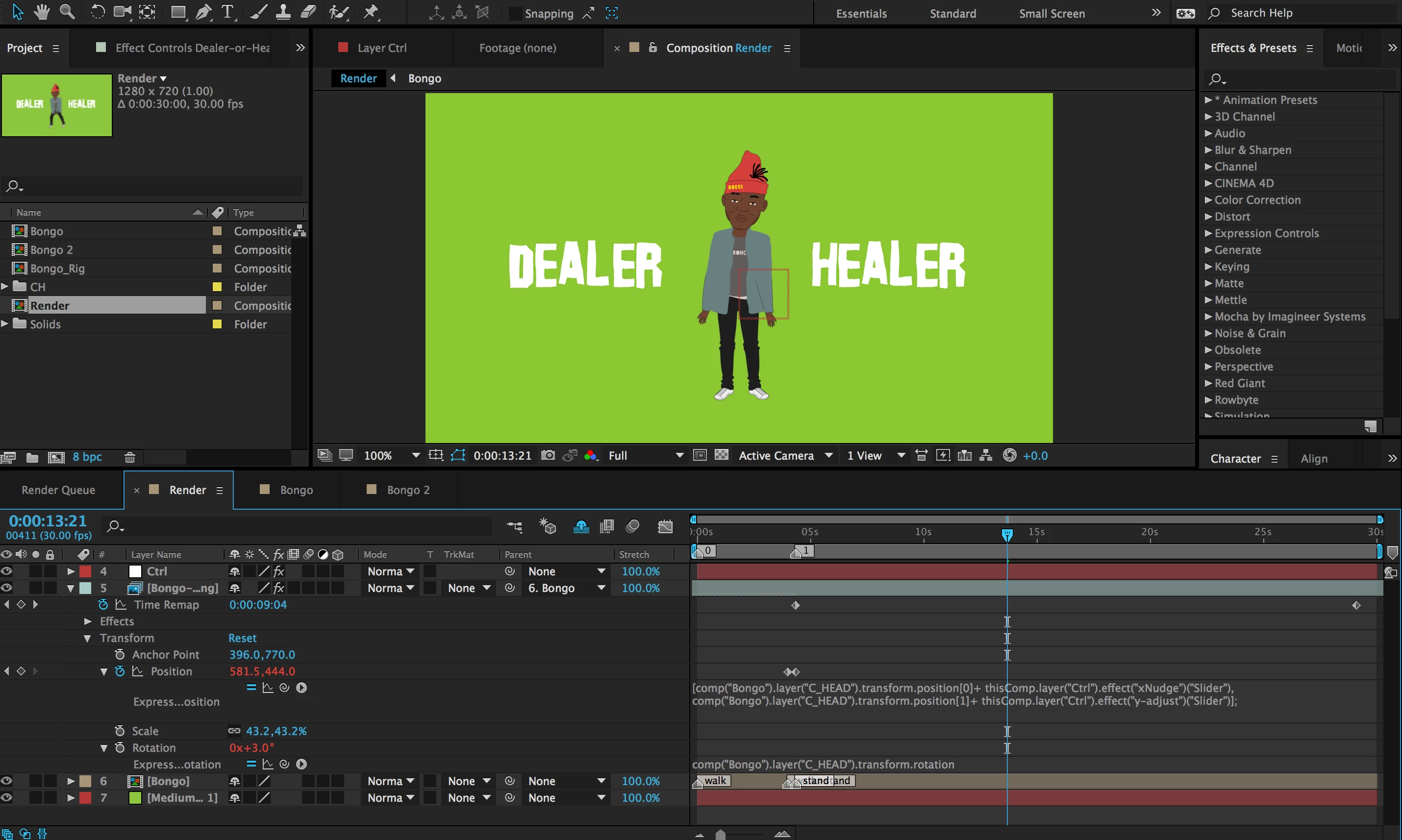Open the Composition Mini-Flowchart in timeline
Screen dimensions: 1402x840
tap(515, 527)
